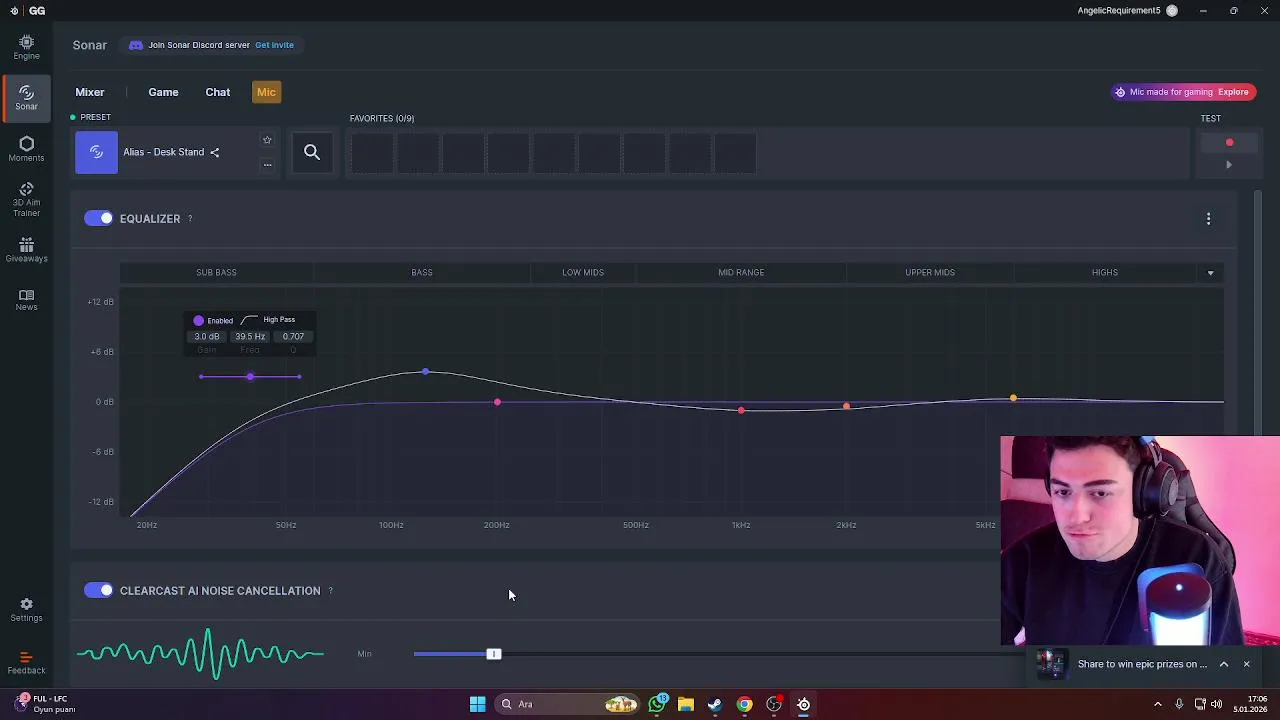The width and height of the screenshot is (1280, 720).
Task: Open the Feedback panel
Action: pyautogui.click(x=26, y=663)
